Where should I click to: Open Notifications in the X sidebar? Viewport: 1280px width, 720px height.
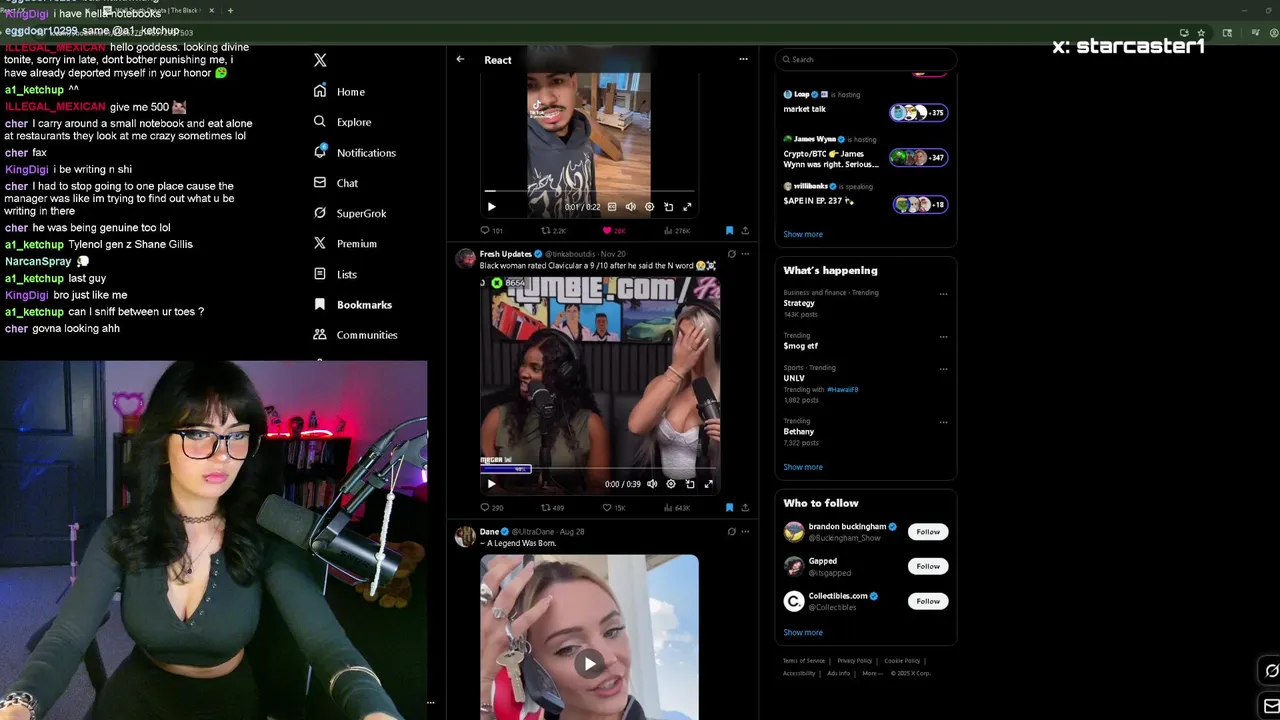point(355,152)
